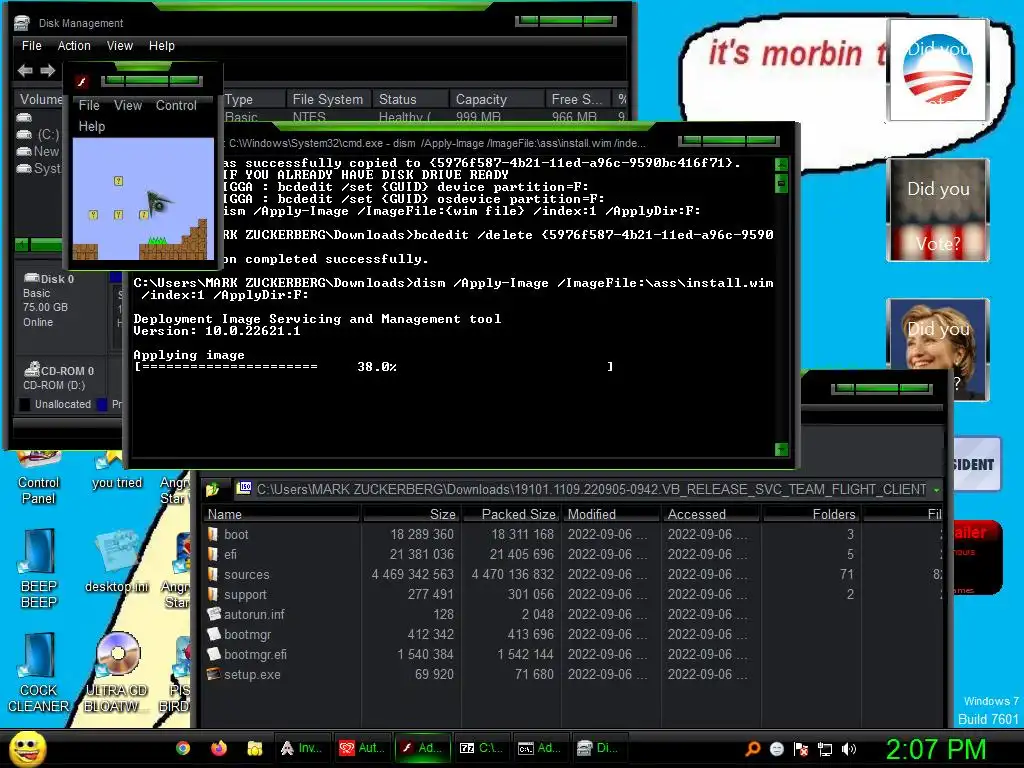Click the 2:07 PM clock
The height and width of the screenshot is (768, 1024).
point(935,749)
